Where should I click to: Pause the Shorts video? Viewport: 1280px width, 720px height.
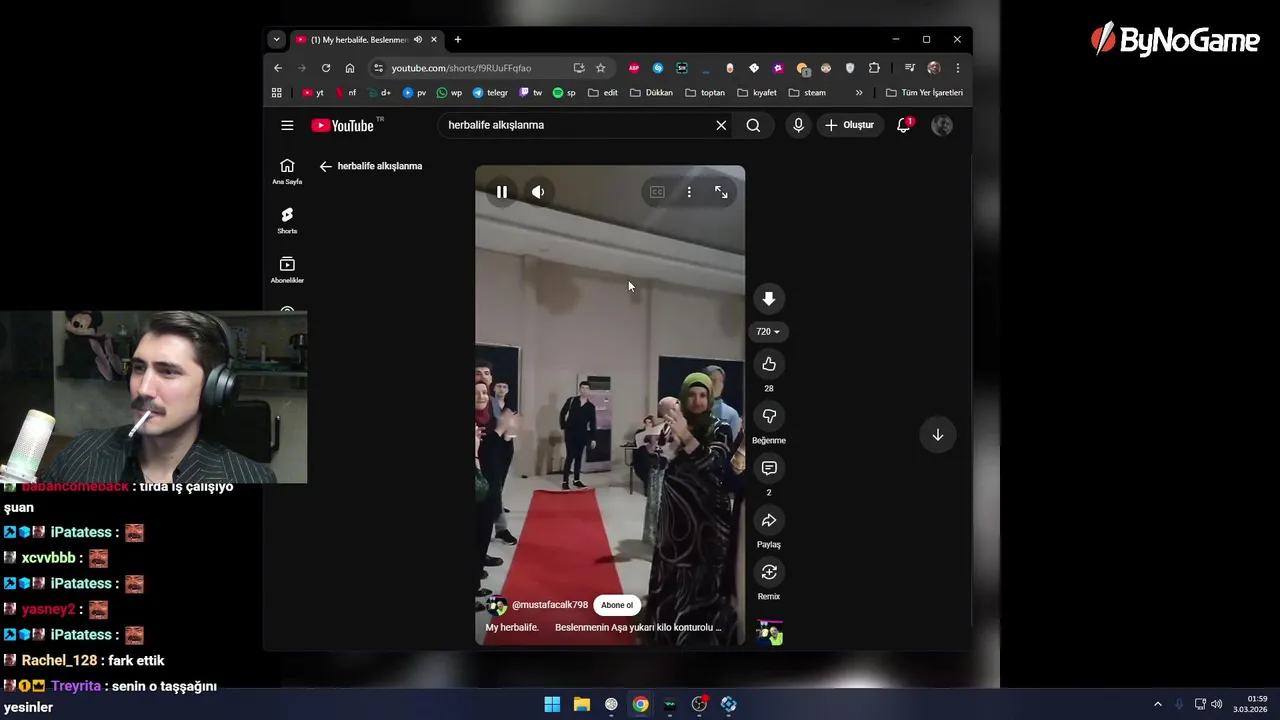[502, 192]
